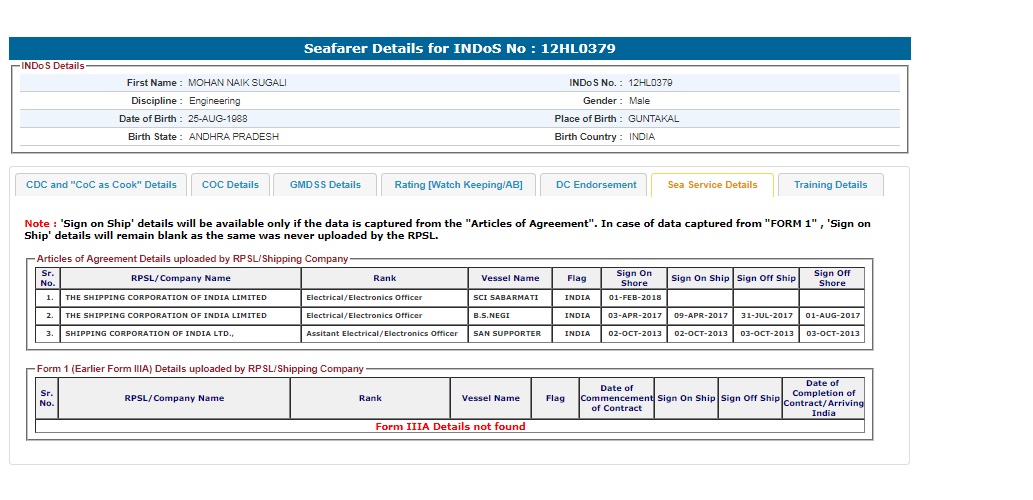Click the Vessel Name header in Articles table
Viewport: 1033px width, 500px height.
tap(510, 278)
